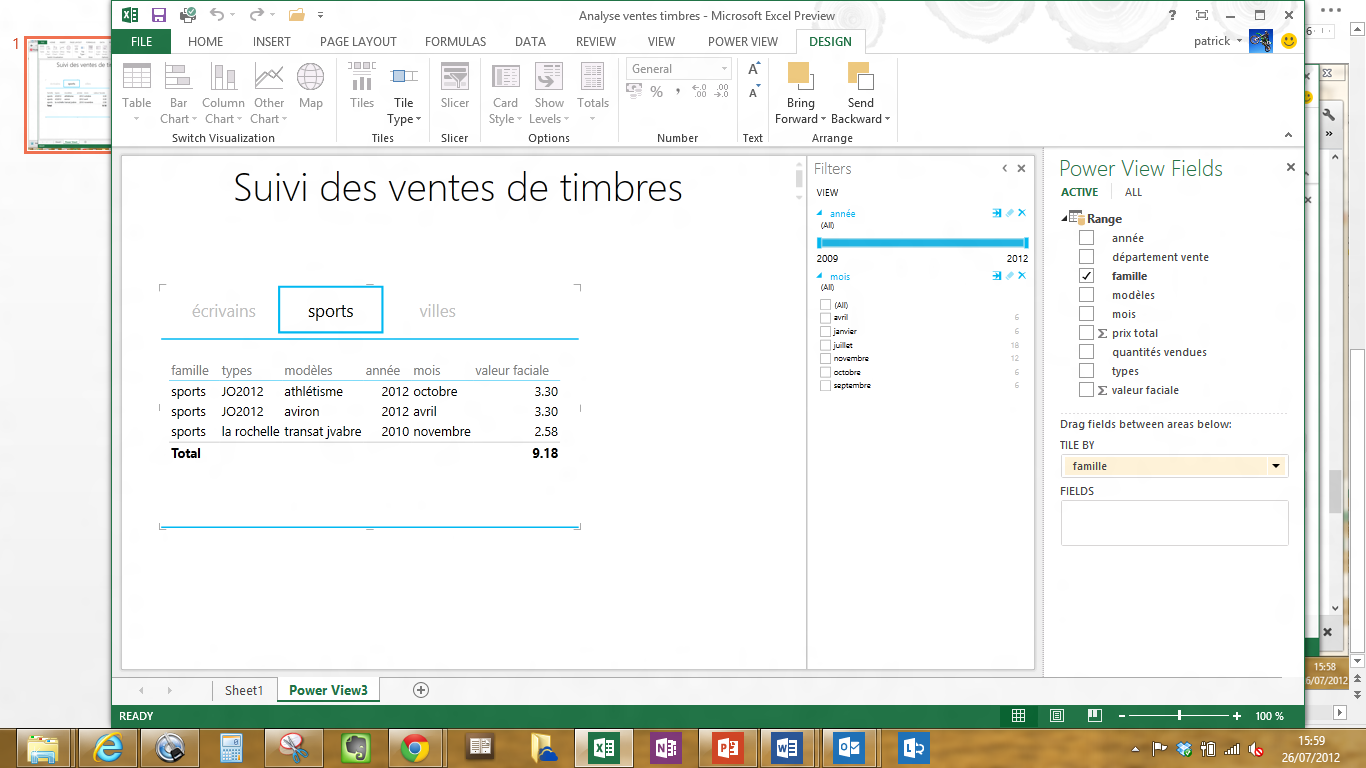Switch to the POWER VIEW ribbon tab
The image size is (1366, 768).
click(742, 42)
